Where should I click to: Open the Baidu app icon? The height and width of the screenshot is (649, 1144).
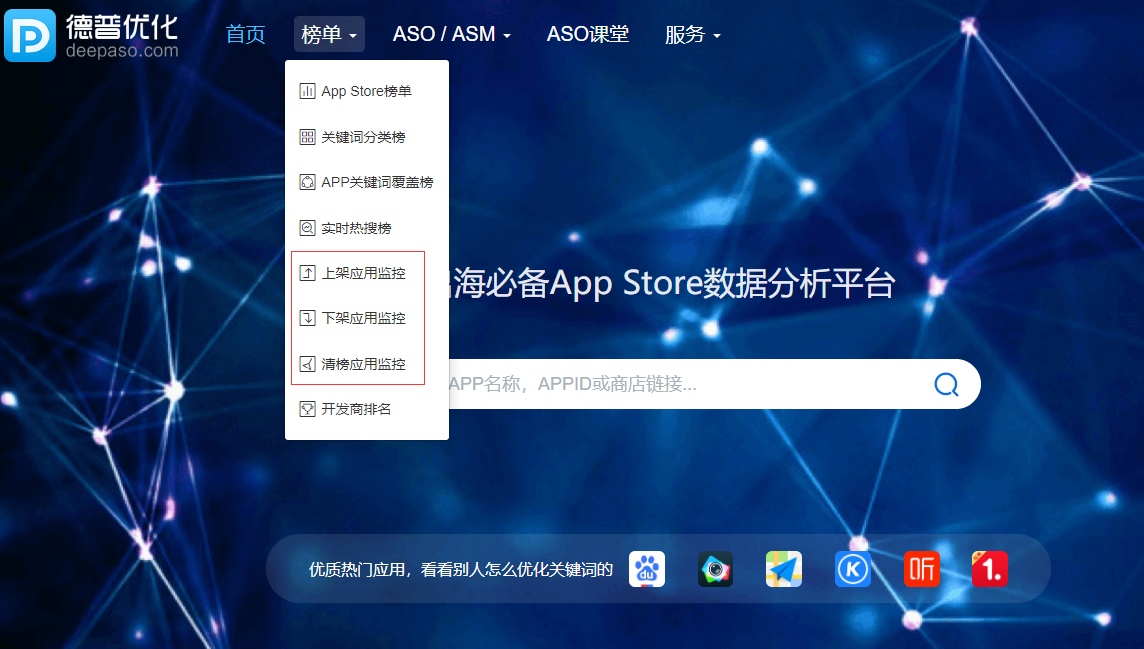(647, 569)
